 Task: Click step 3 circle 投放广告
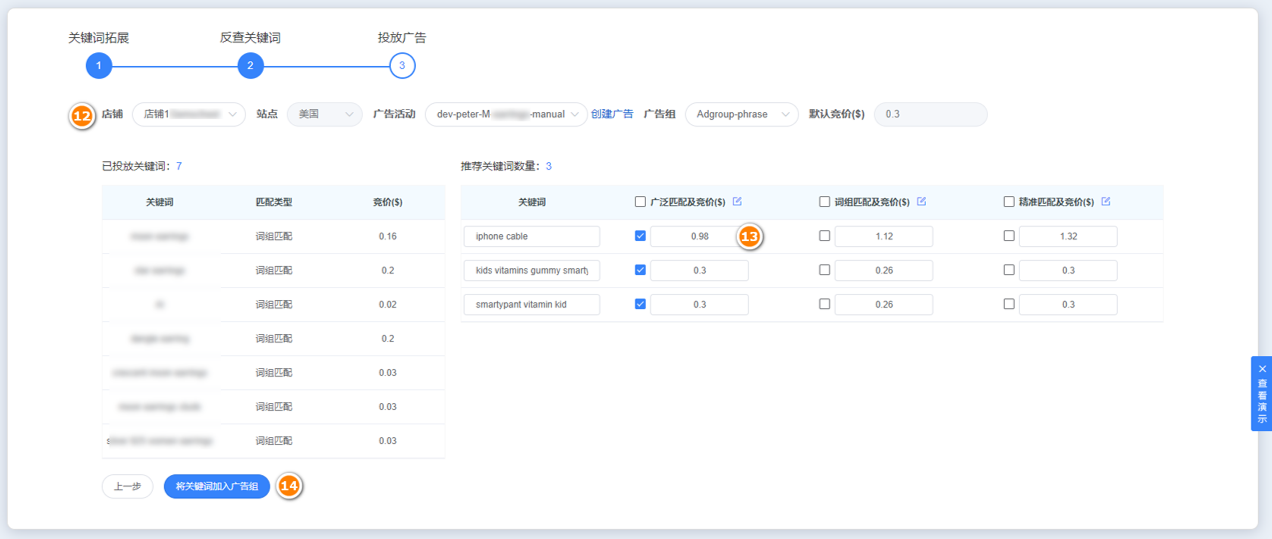[x=402, y=66]
